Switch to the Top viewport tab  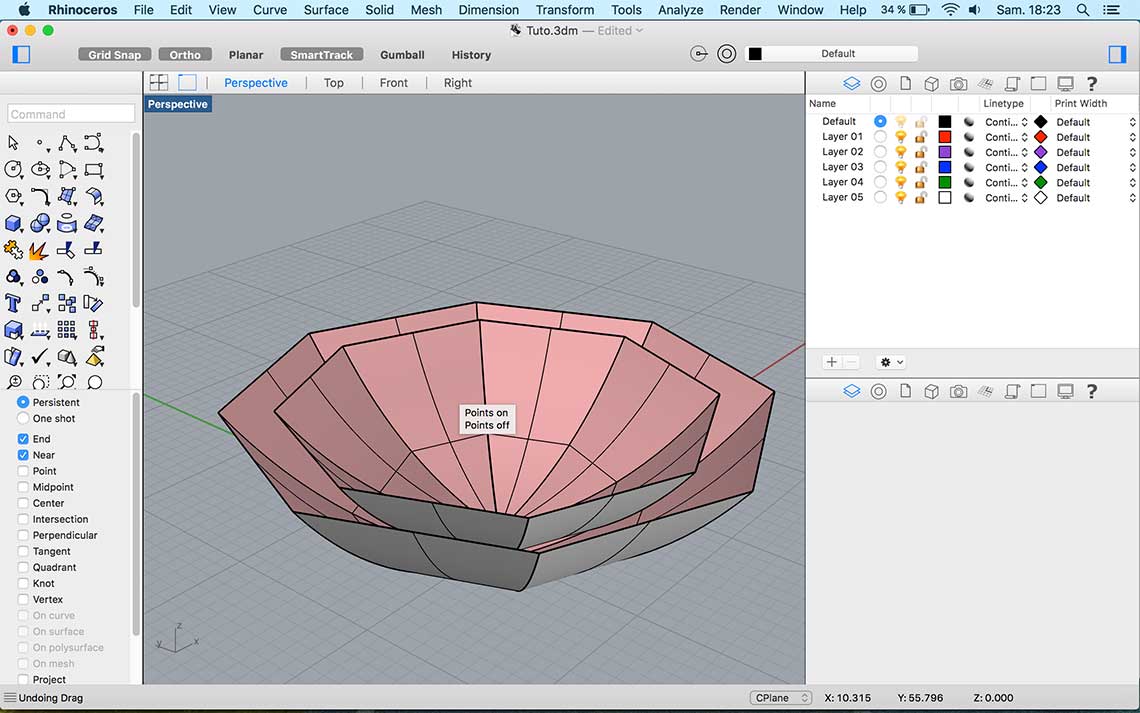334,83
